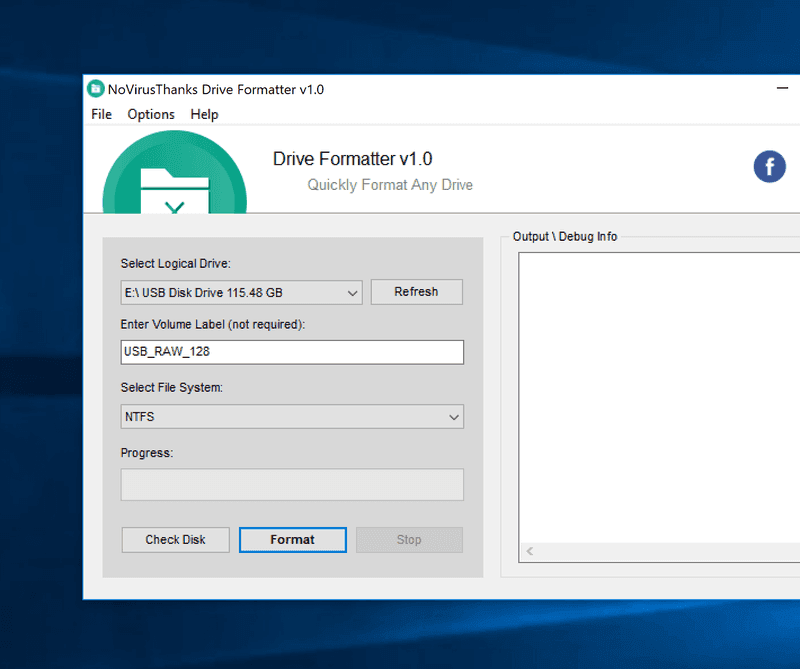Open the File menu
Viewport: 800px width, 669px height.
101,114
